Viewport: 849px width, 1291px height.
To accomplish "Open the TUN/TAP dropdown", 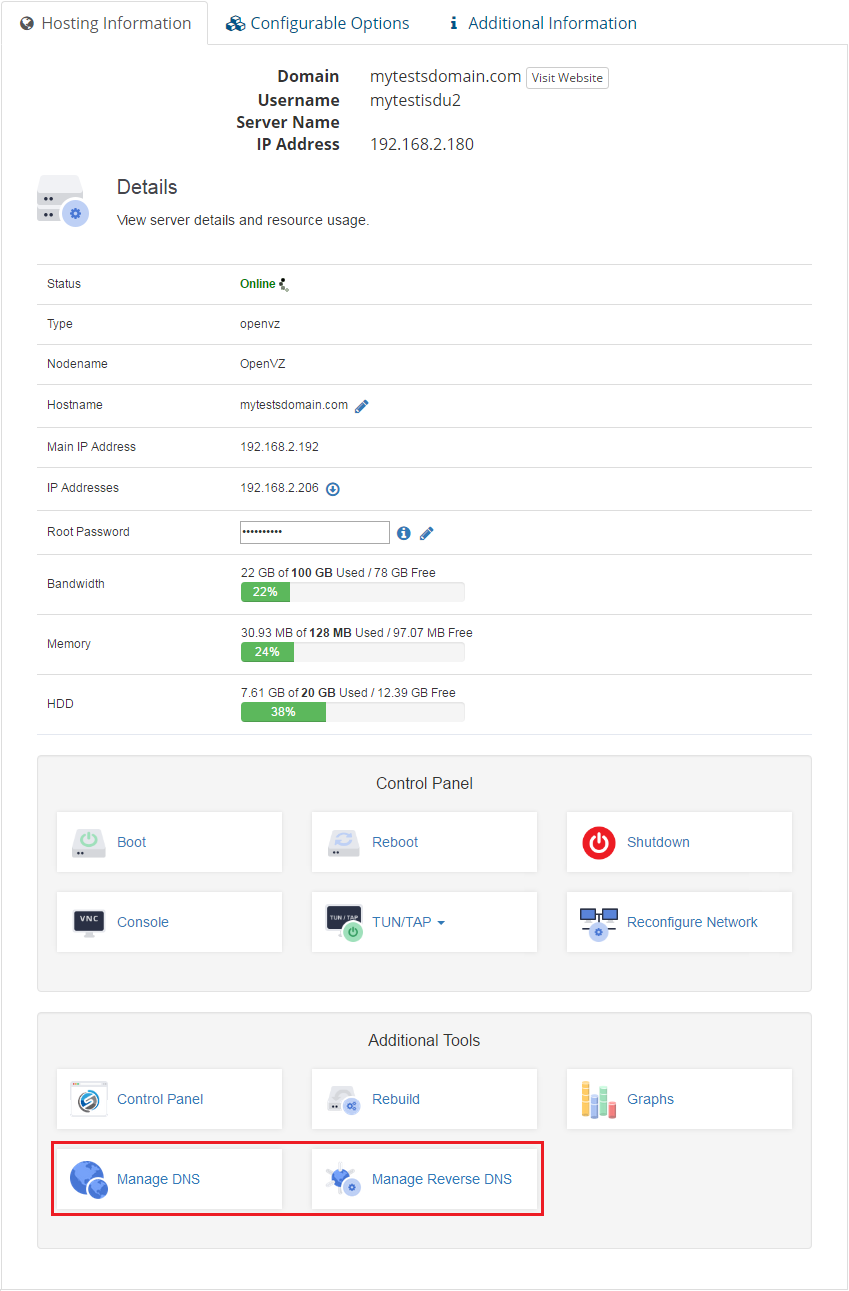I will [408, 922].
